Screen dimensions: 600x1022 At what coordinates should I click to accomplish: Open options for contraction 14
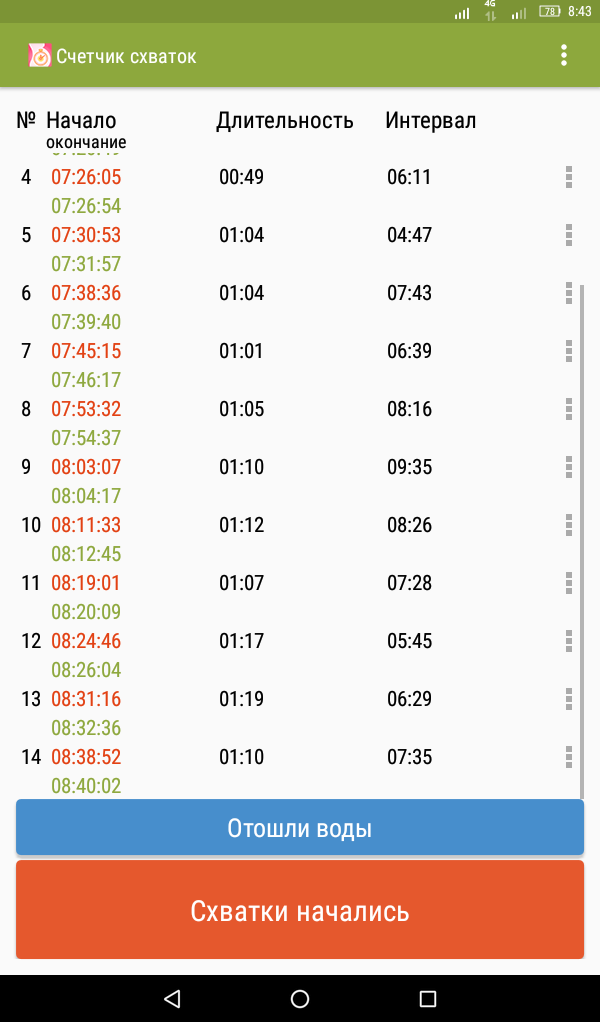coord(569,757)
